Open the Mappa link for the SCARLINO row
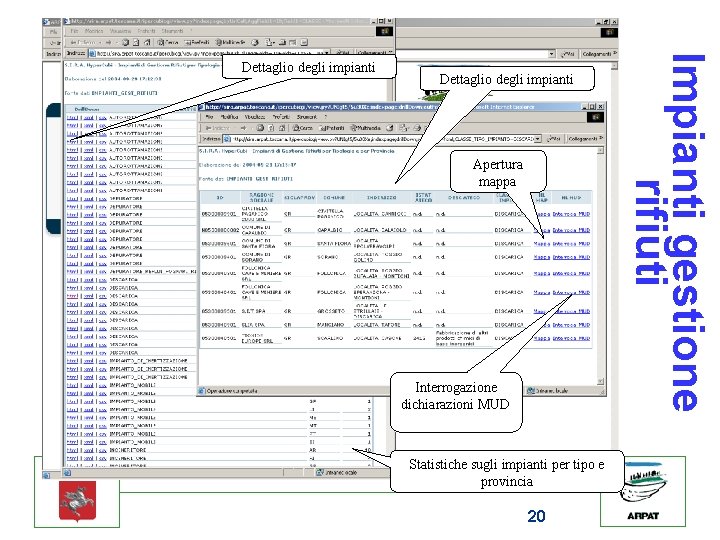The height and width of the screenshot is (540, 720). [x=542, y=338]
